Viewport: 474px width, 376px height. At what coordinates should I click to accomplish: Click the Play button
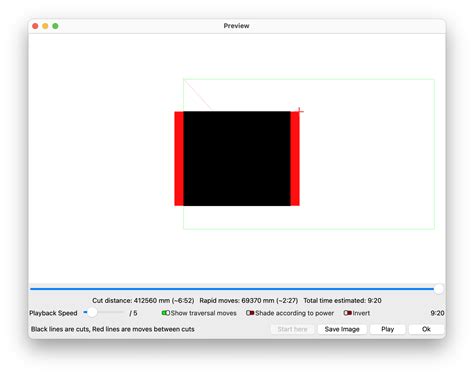[387, 329]
